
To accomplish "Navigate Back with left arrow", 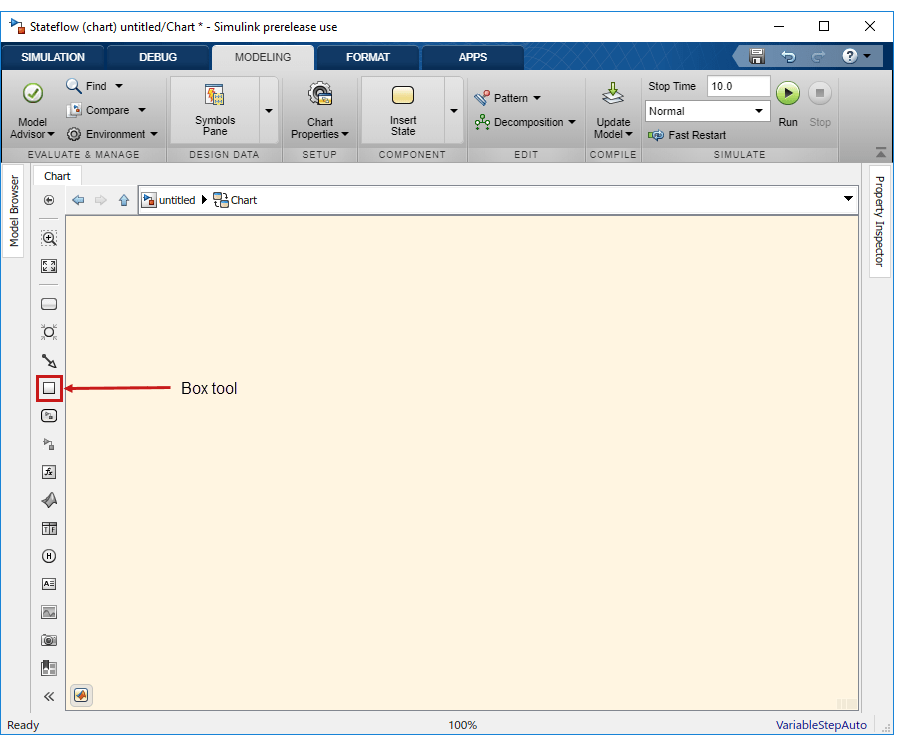I will point(78,200).
